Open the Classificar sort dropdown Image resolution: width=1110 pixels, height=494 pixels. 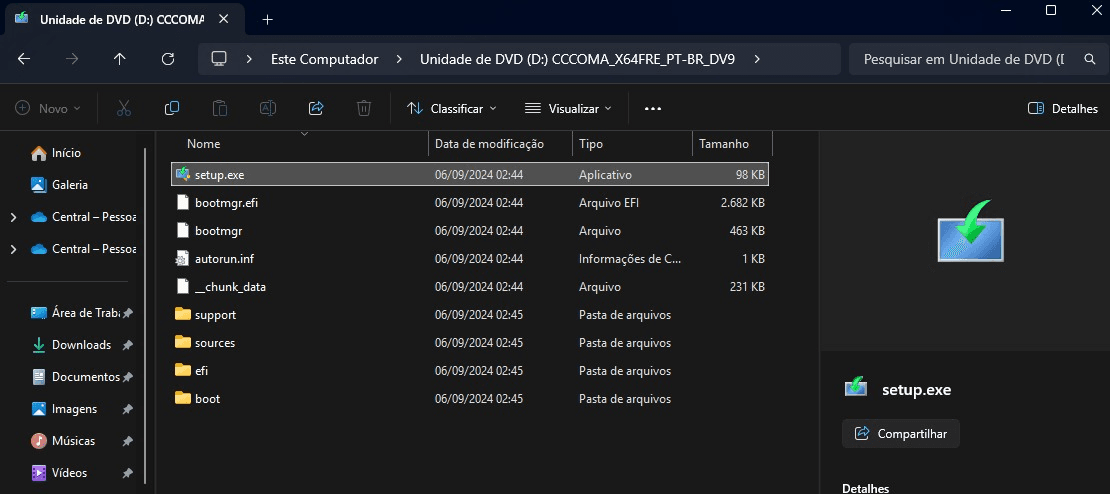pos(452,108)
